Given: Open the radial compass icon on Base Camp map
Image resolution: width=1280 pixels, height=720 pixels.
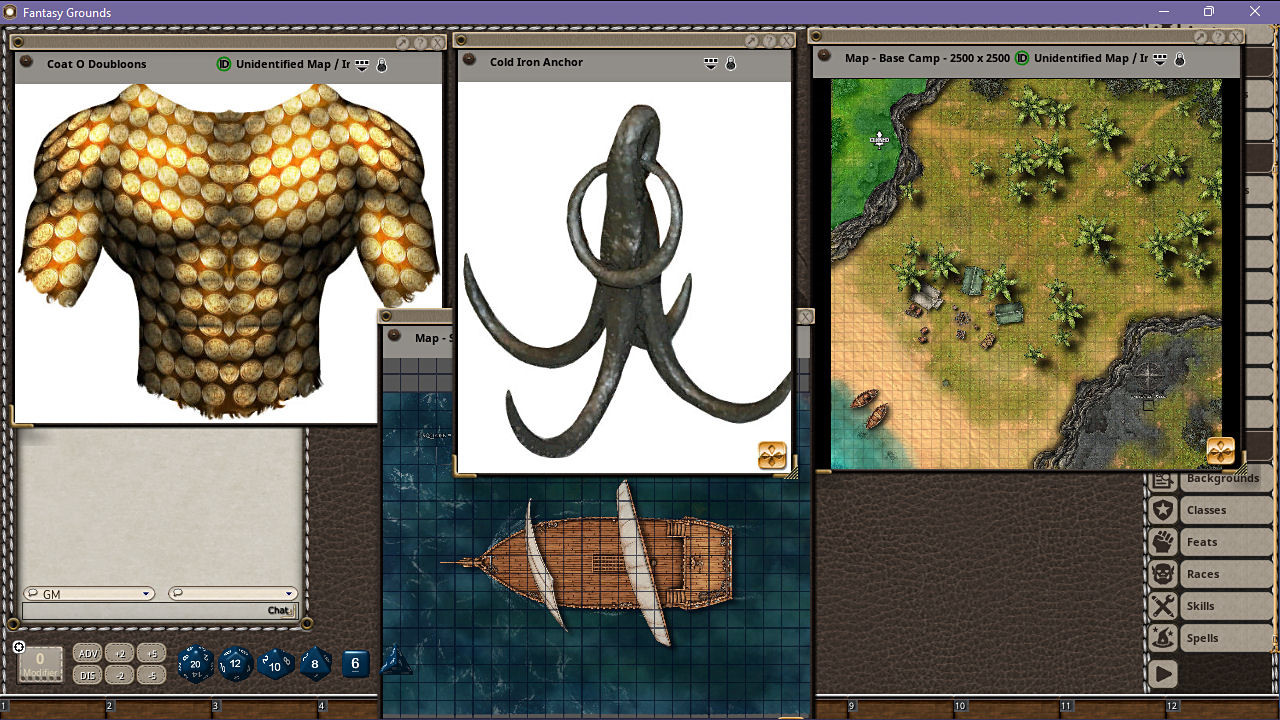Looking at the screenshot, I should 1221,452.
